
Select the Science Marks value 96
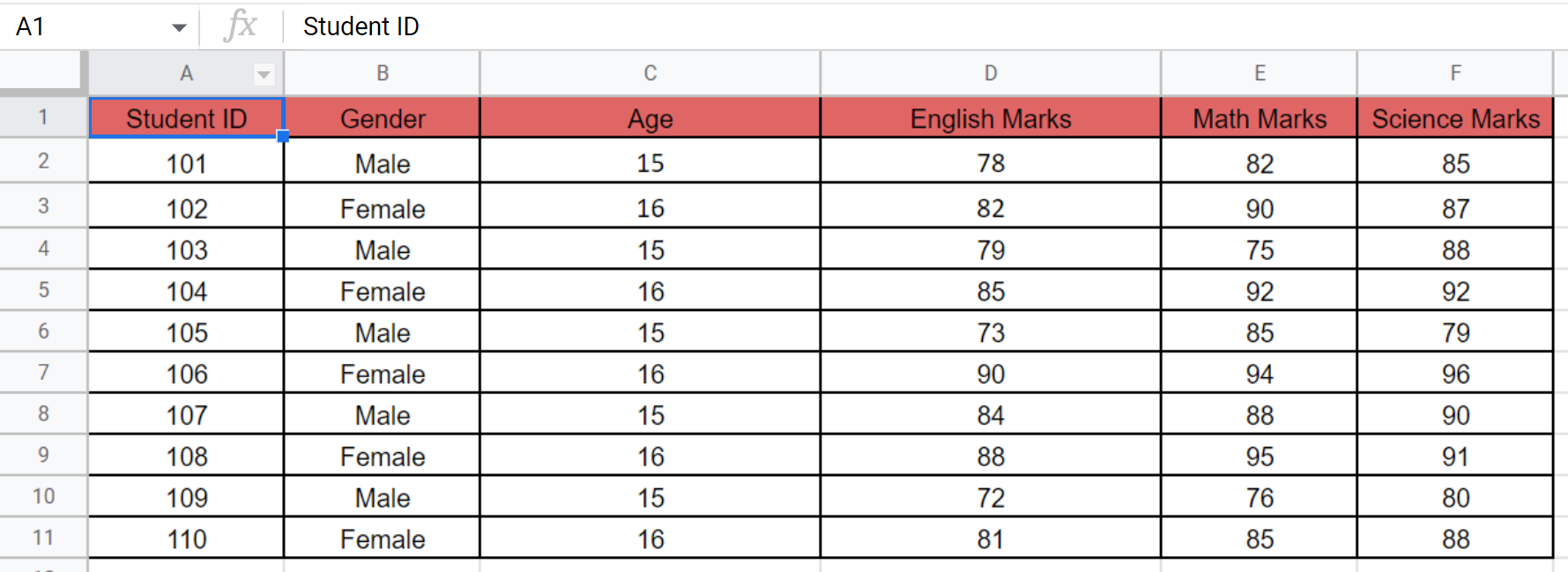coord(1455,373)
